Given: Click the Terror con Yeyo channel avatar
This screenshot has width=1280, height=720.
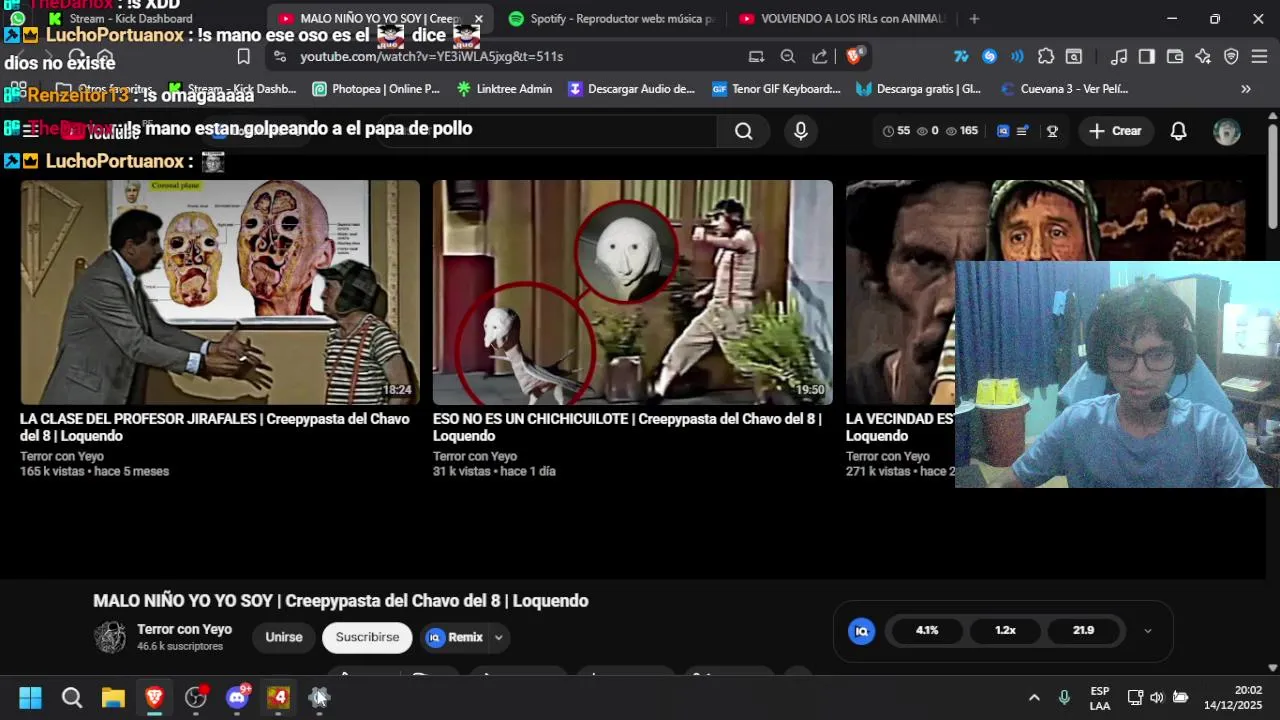Looking at the screenshot, I should click(110, 637).
